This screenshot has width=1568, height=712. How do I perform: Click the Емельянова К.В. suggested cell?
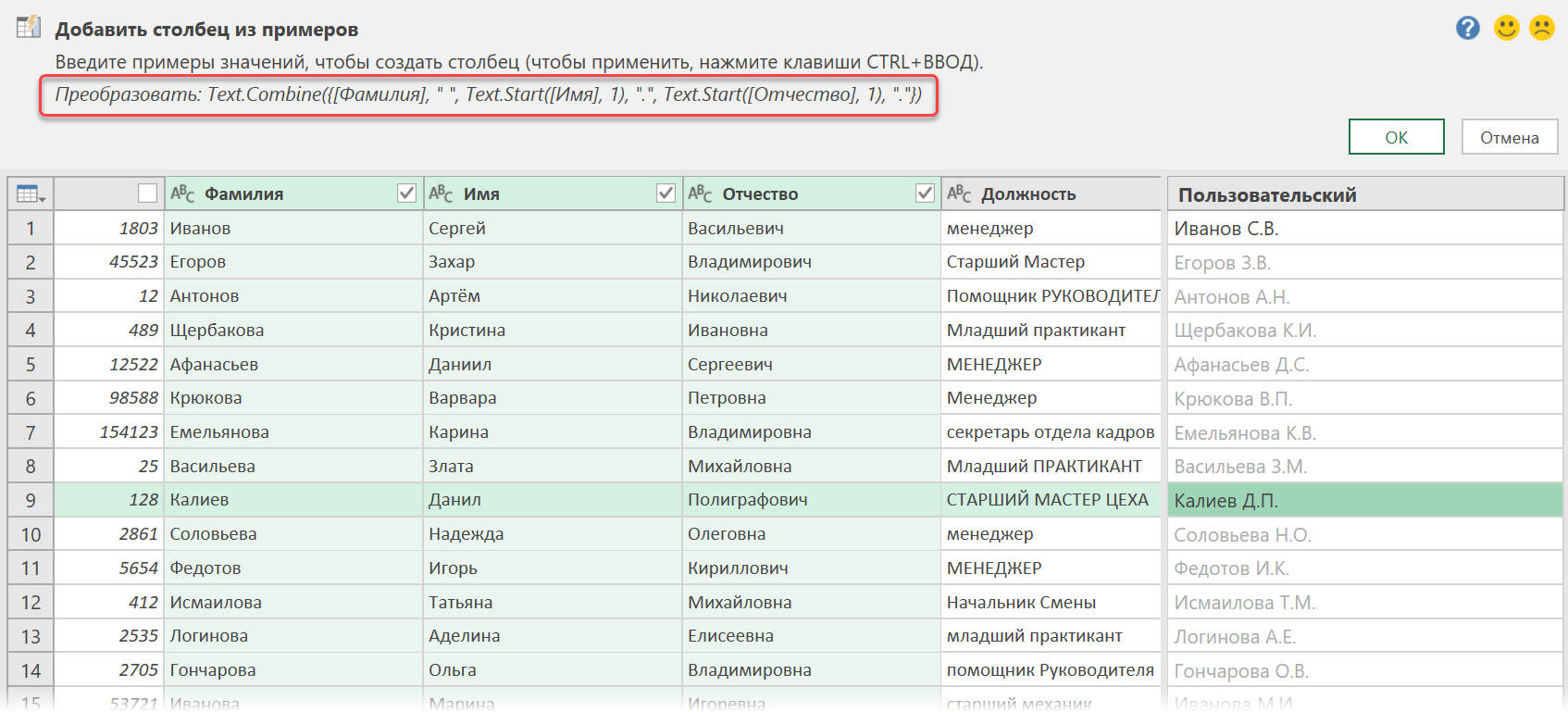1365,432
